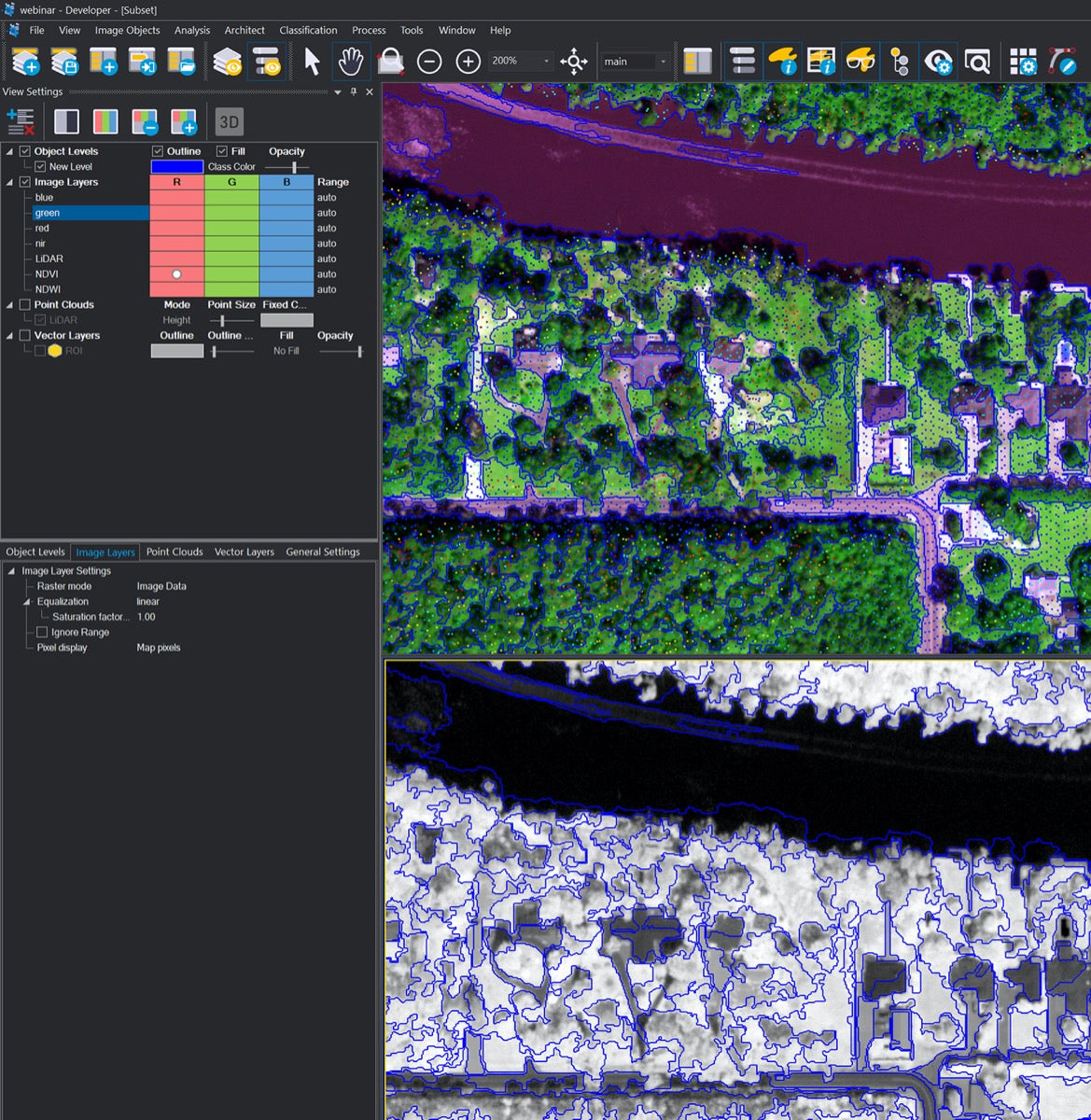This screenshot has width=1091, height=1120.
Task: Click the blue outline color swatch
Action: [176, 167]
